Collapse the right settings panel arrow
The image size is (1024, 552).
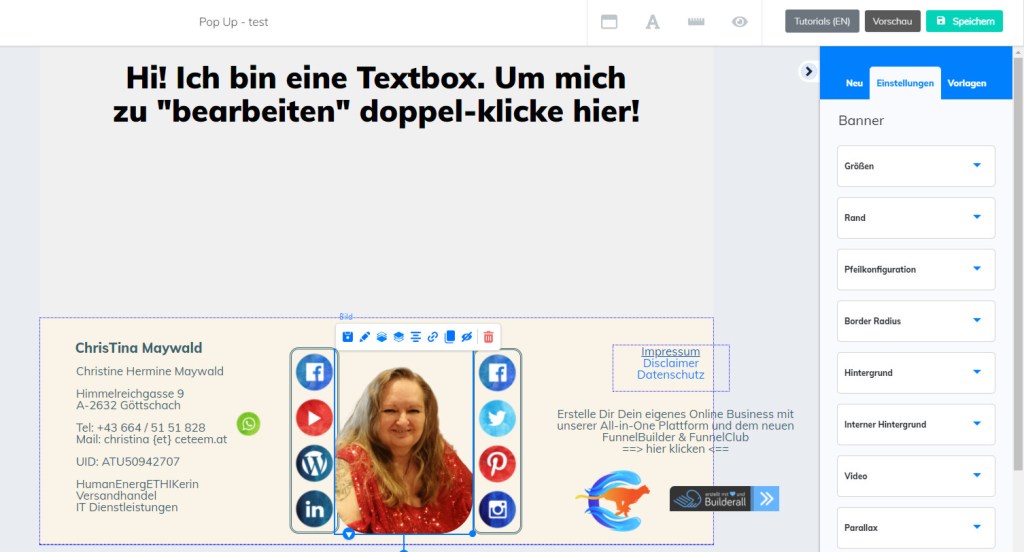click(808, 71)
